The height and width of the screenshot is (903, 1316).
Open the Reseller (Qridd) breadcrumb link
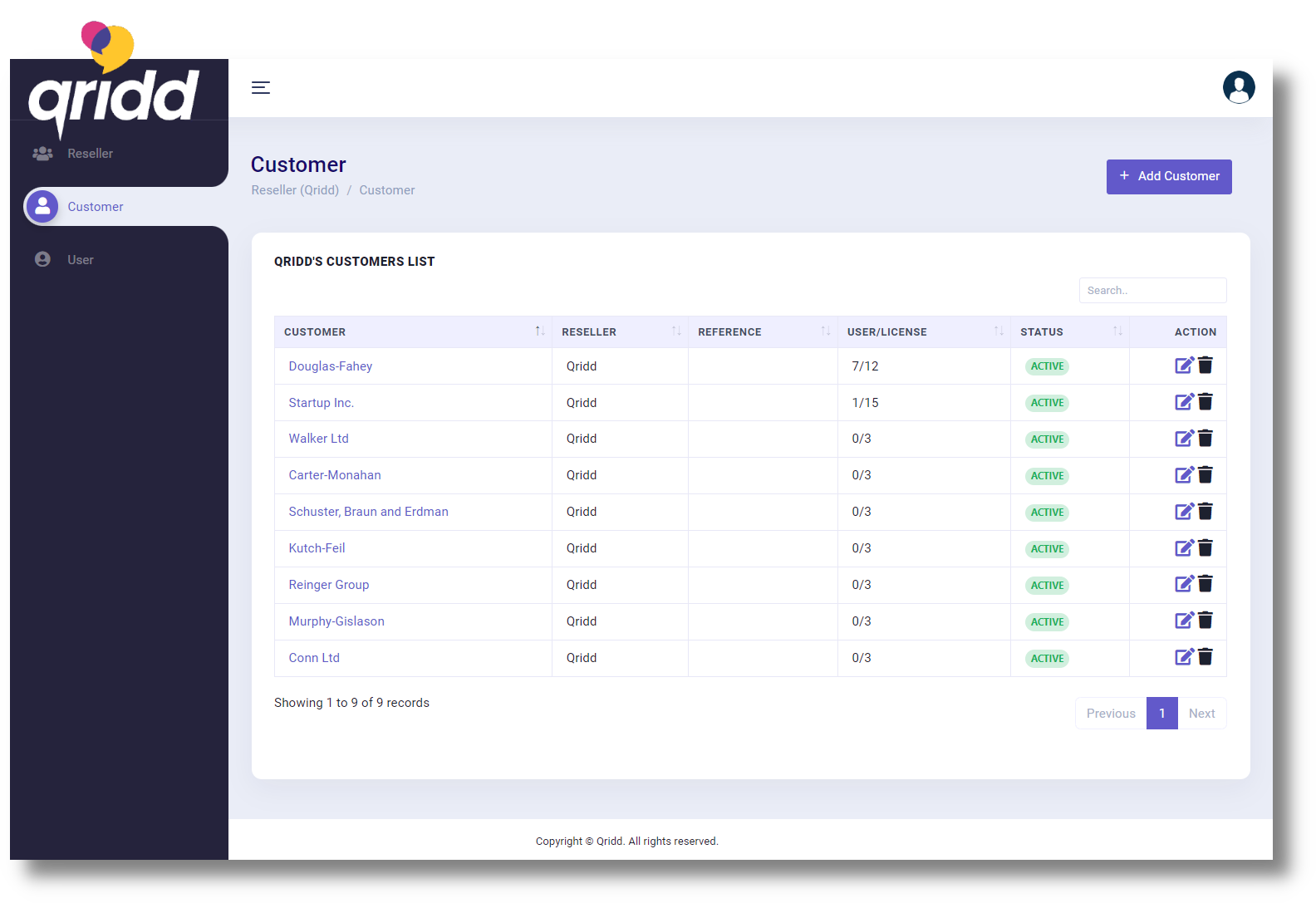pyautogui.click(x=295, y=190)
